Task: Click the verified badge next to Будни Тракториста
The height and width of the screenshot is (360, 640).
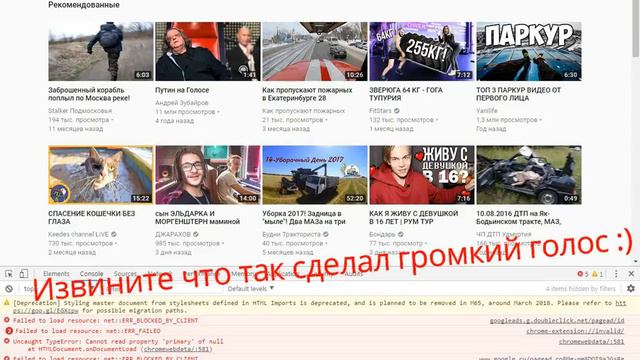Action: (326, 234)
